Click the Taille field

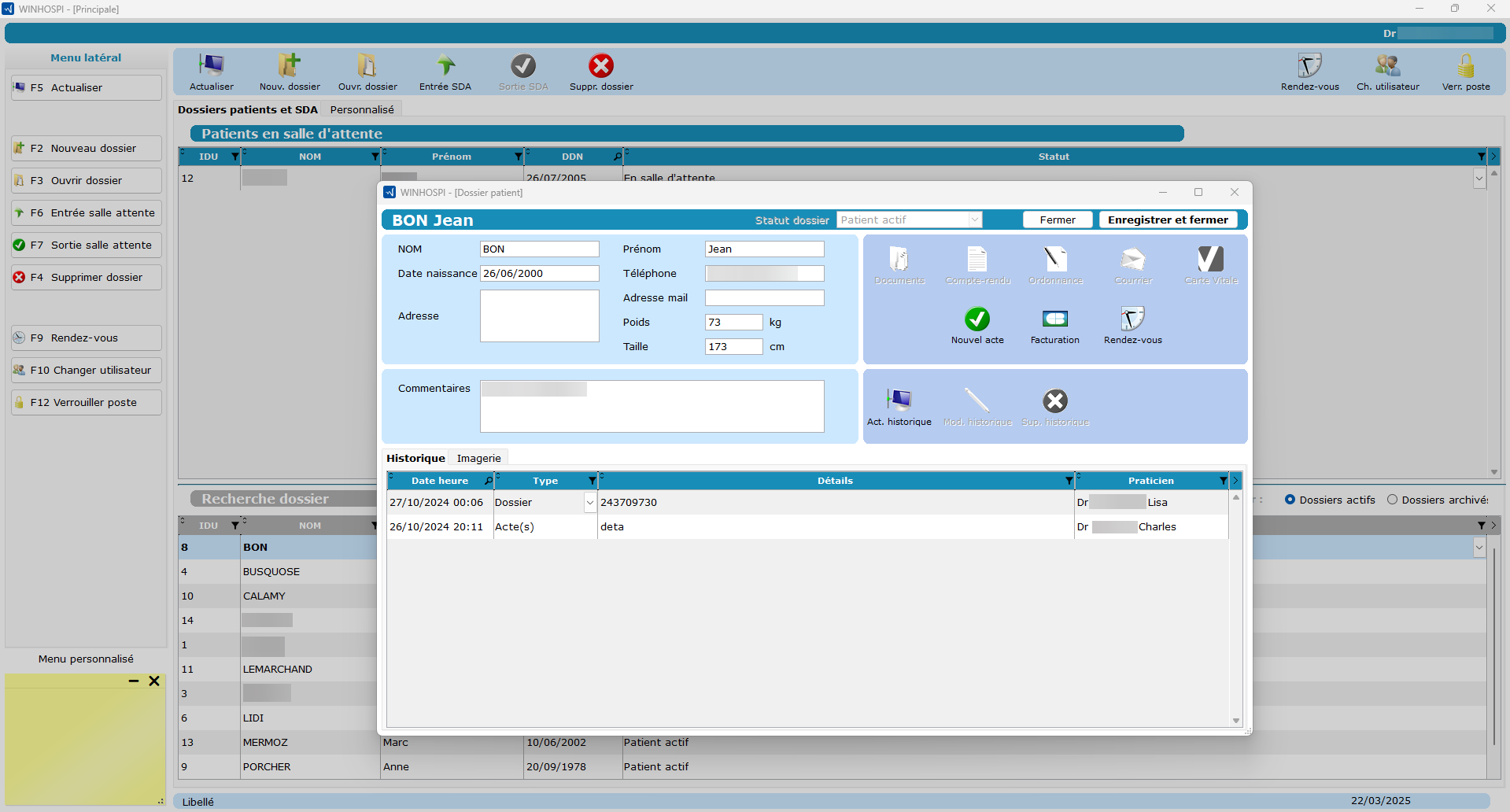733,346
